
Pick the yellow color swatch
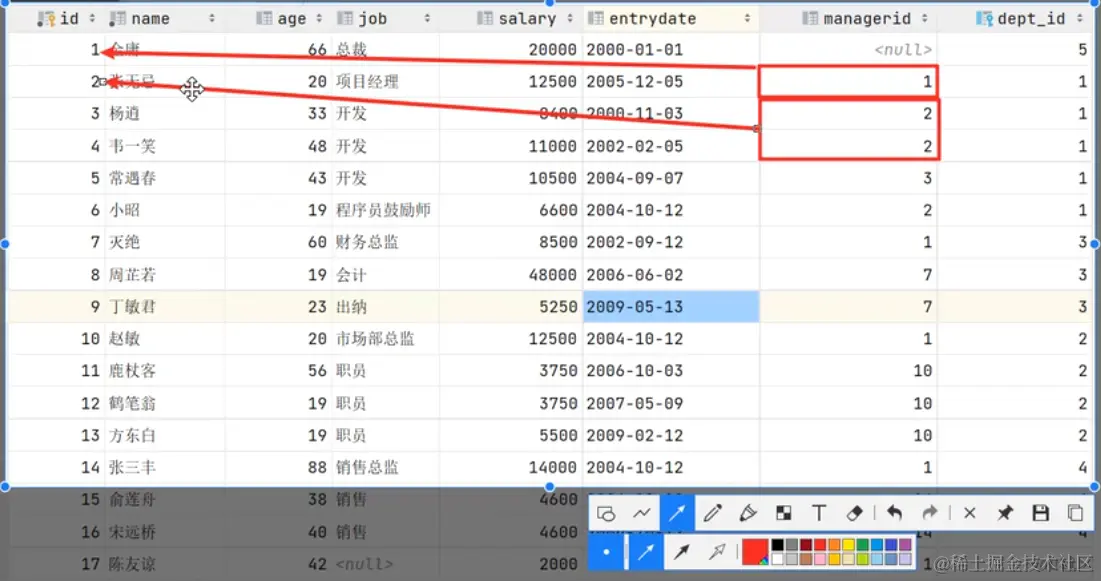click(848, 545)
